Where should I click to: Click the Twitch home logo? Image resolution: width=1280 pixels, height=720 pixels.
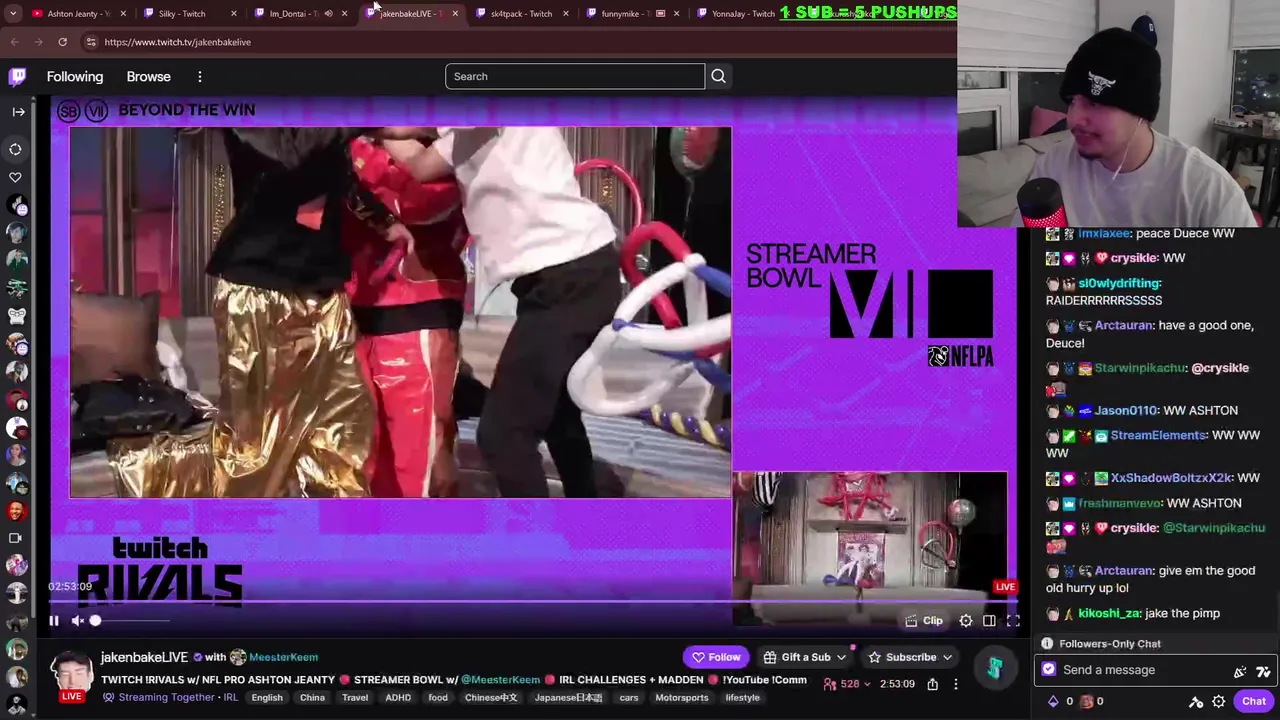pyautogui.click(x=17, y=76)
